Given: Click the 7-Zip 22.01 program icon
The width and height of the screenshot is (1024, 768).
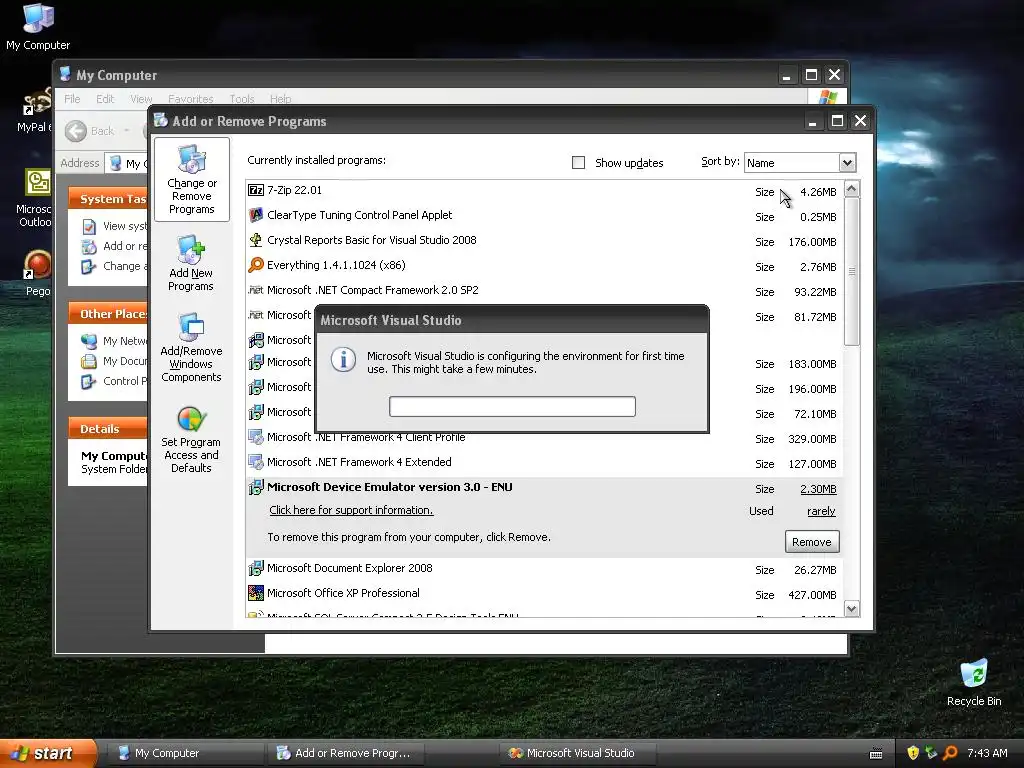Looking at the screenshot, I should point(256,190).
